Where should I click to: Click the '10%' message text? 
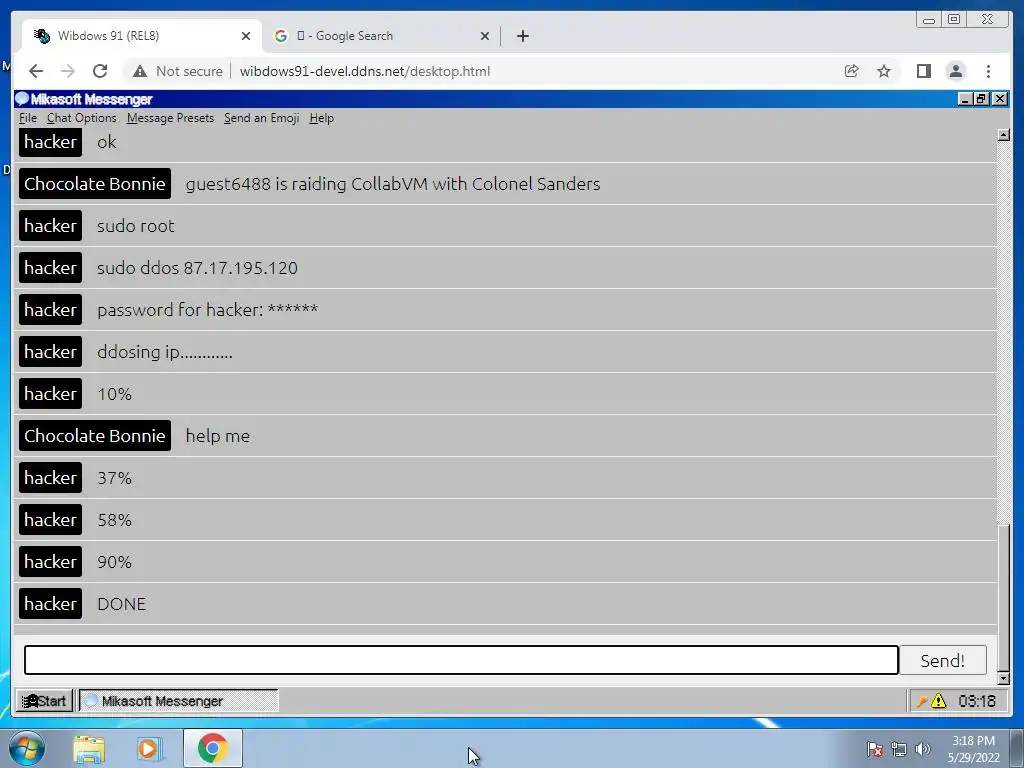pos(114,394)
